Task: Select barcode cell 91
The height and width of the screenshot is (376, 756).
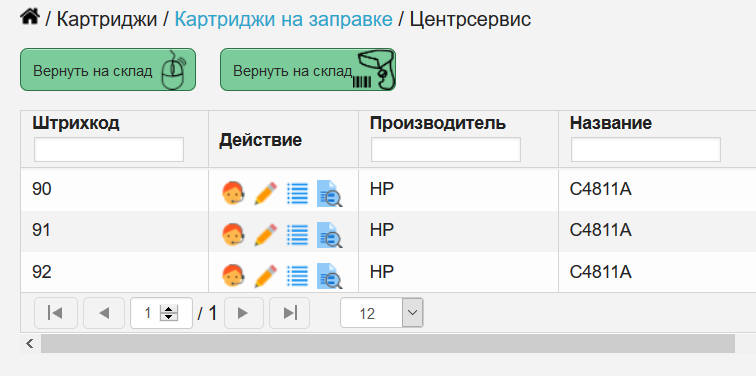Action: (115, 231)
